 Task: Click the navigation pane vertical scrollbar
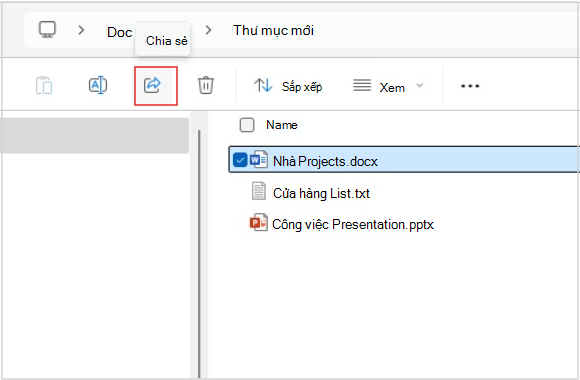[199, 253]
